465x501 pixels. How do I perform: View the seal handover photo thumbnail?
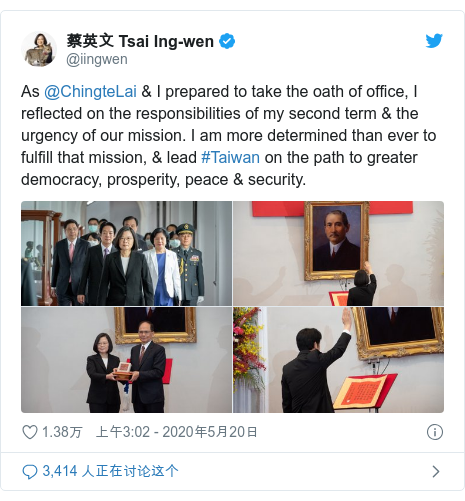tap(126, 360)
